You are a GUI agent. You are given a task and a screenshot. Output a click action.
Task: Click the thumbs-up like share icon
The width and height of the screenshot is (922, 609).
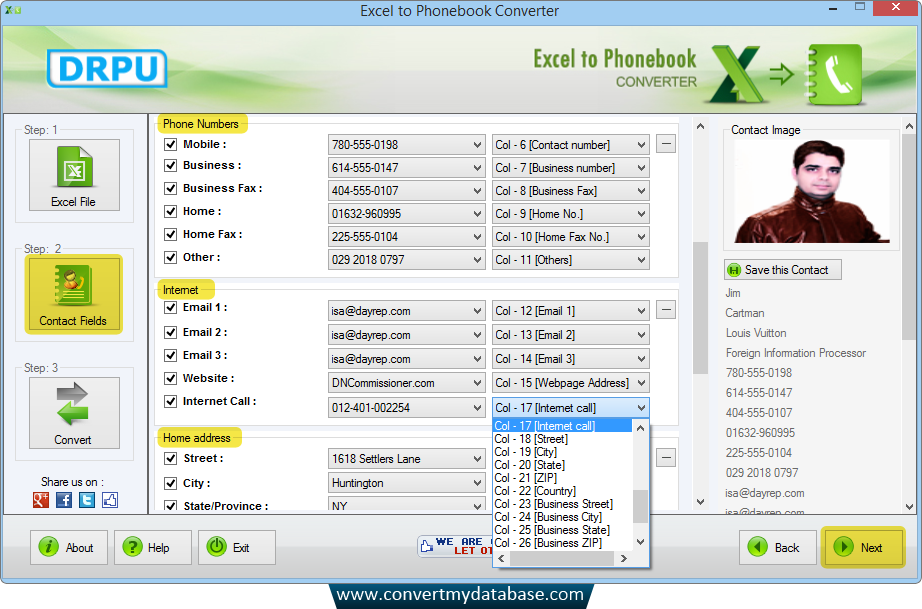click(110, 500)
